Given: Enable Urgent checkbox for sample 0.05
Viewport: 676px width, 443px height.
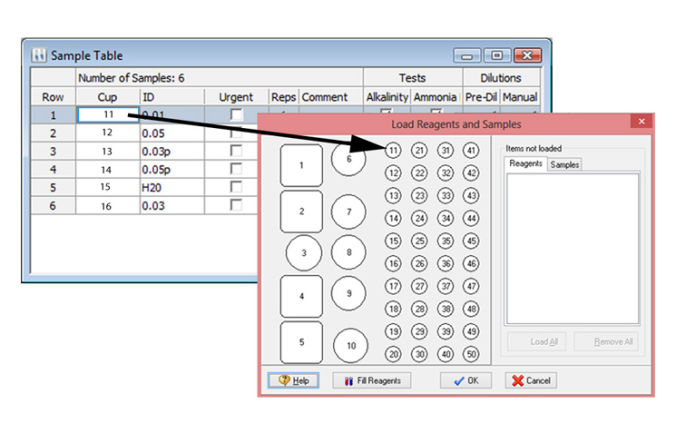Looking at the screenshot, I should [236, 133].
